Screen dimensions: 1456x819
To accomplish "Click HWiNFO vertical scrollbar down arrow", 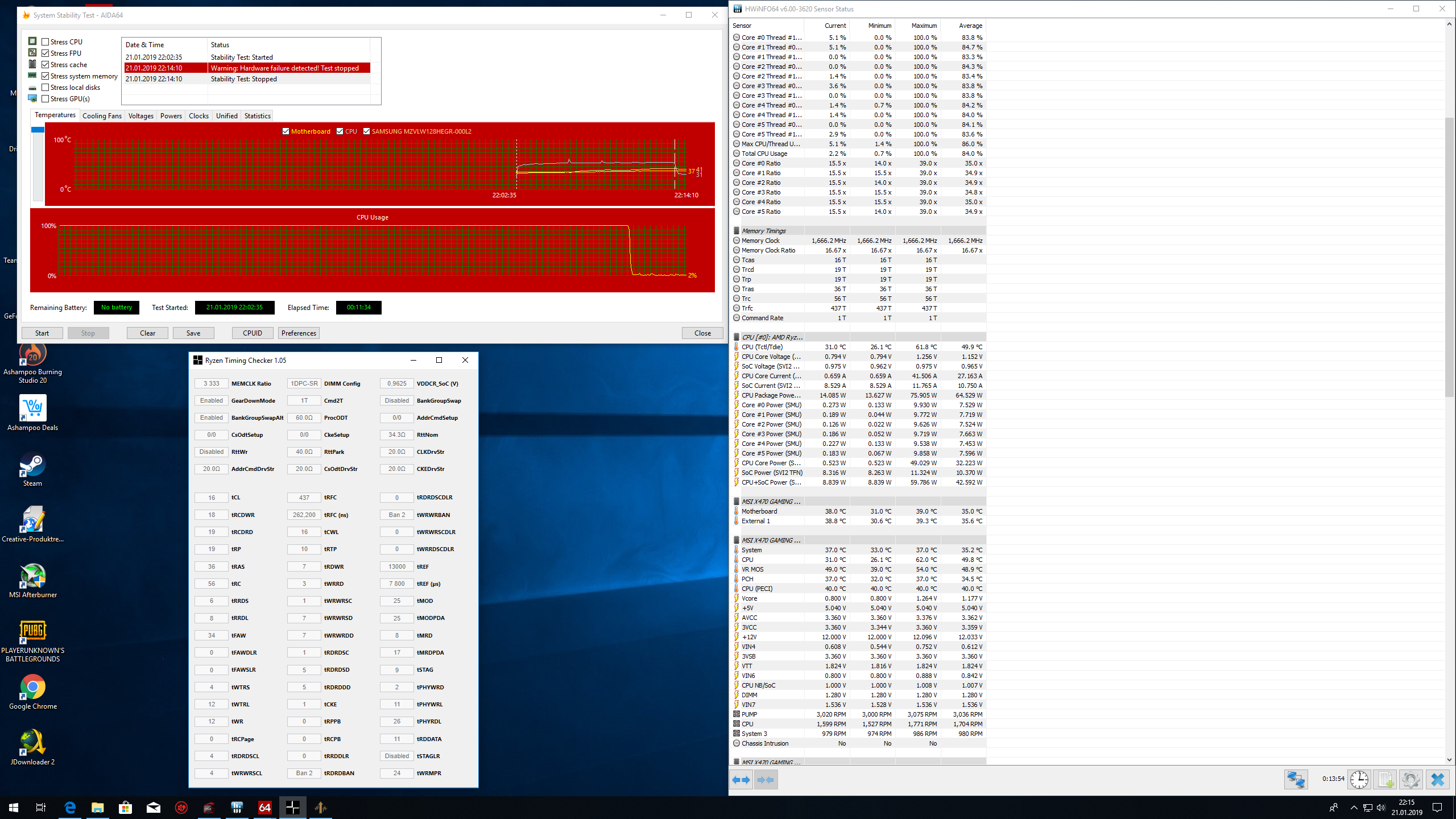I will [1449, 759].
